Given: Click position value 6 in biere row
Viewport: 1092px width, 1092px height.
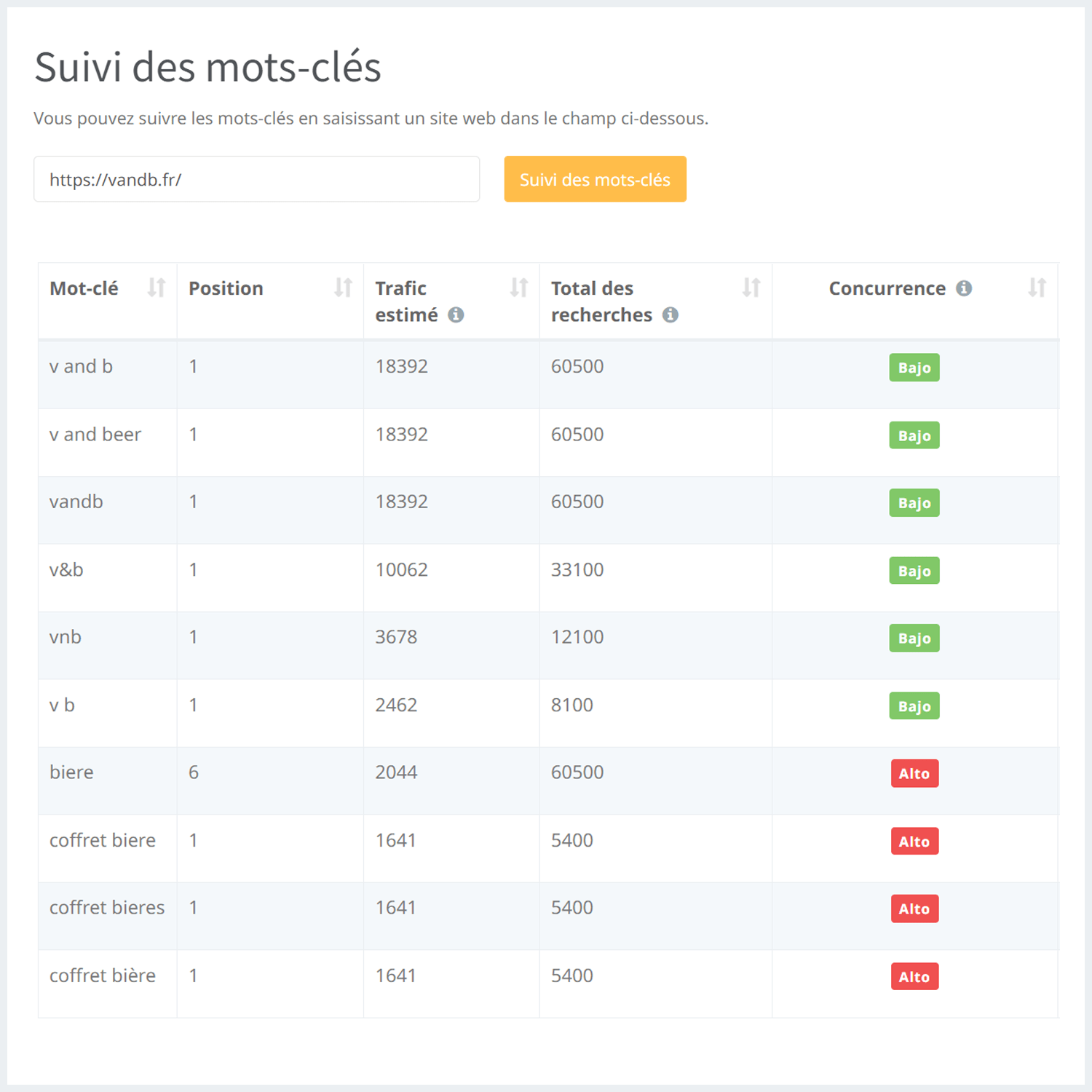Looking at the screenshot, I should [x=194, y=772].
